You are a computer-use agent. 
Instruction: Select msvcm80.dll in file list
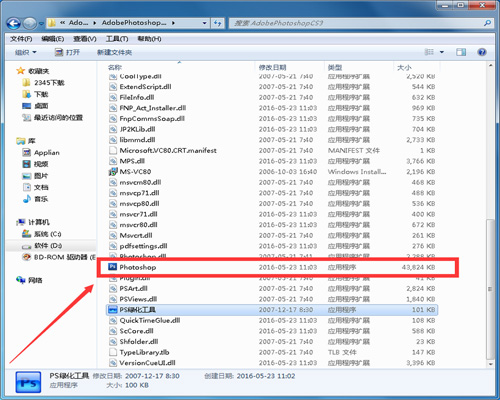pos(140,182)
